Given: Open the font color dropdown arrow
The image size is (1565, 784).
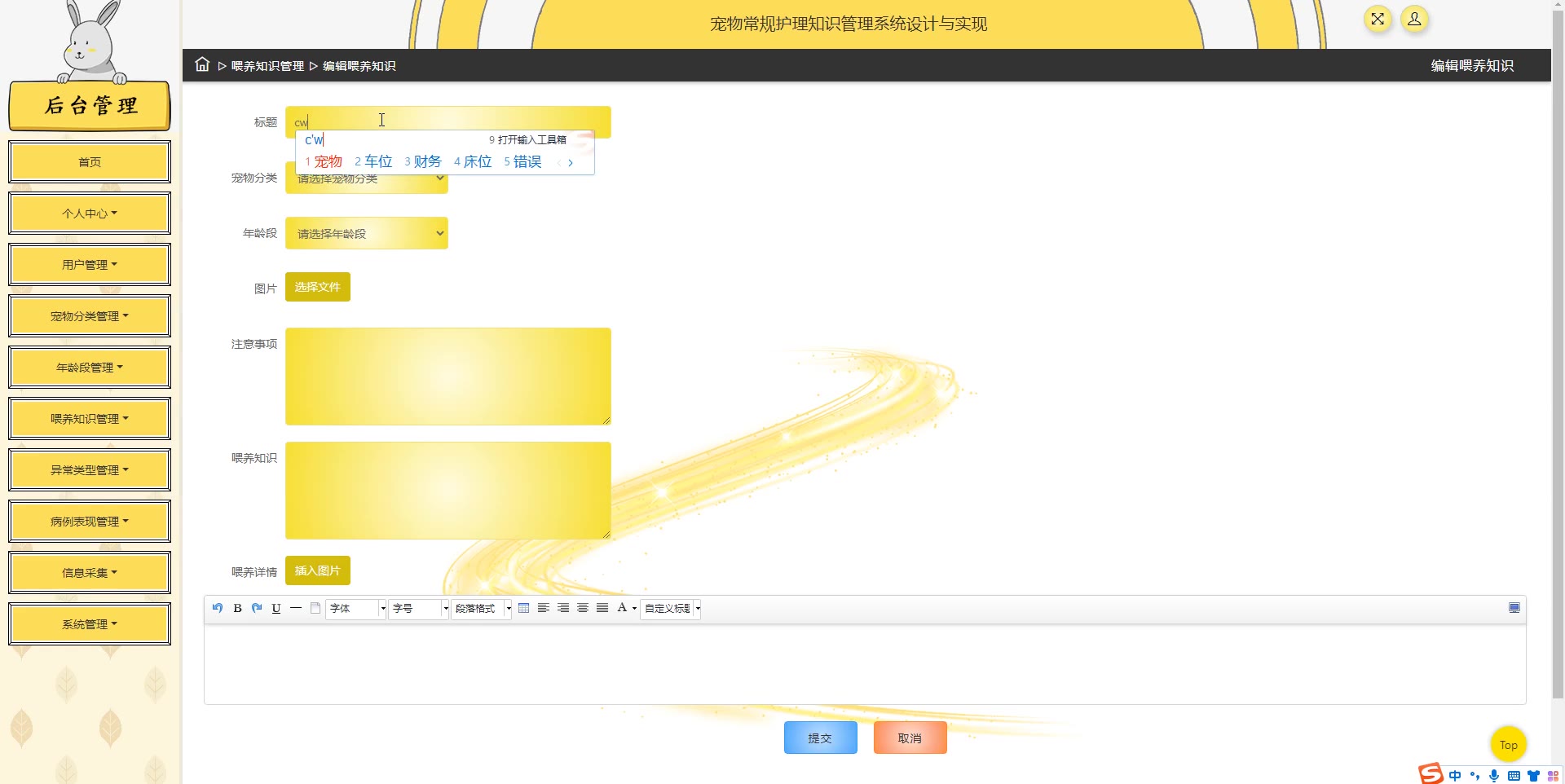Looking at the screenshot, I should click(634, 609).
